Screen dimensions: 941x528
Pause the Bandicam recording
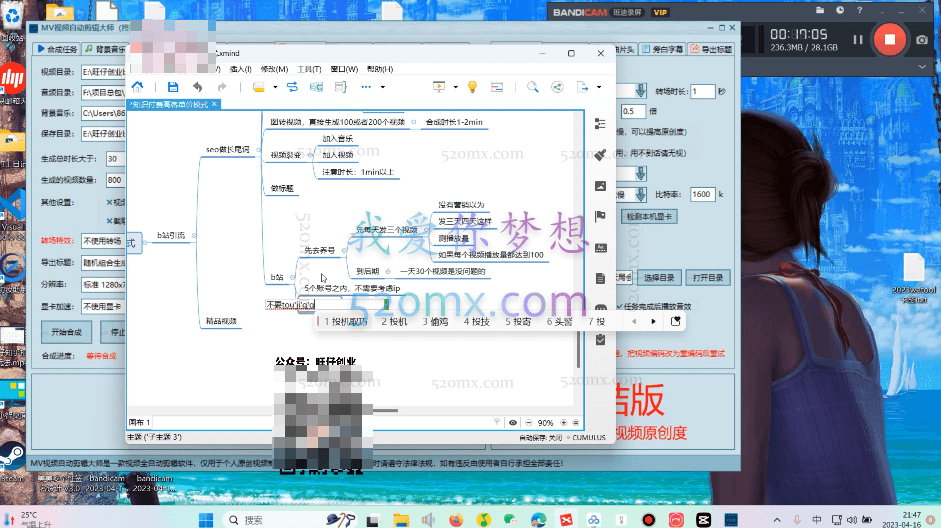tap(858, 40)
